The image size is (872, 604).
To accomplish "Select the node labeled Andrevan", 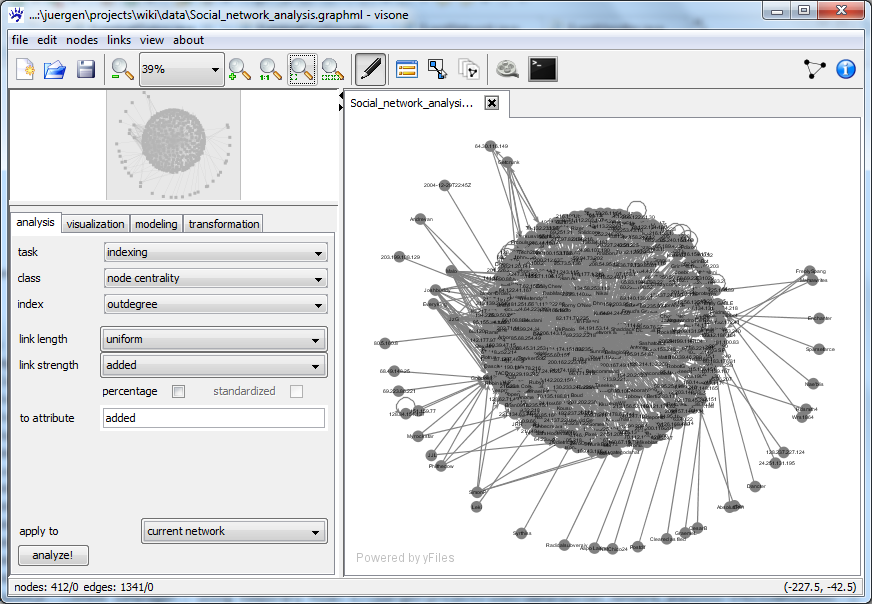I will click(x=420, y=219).
